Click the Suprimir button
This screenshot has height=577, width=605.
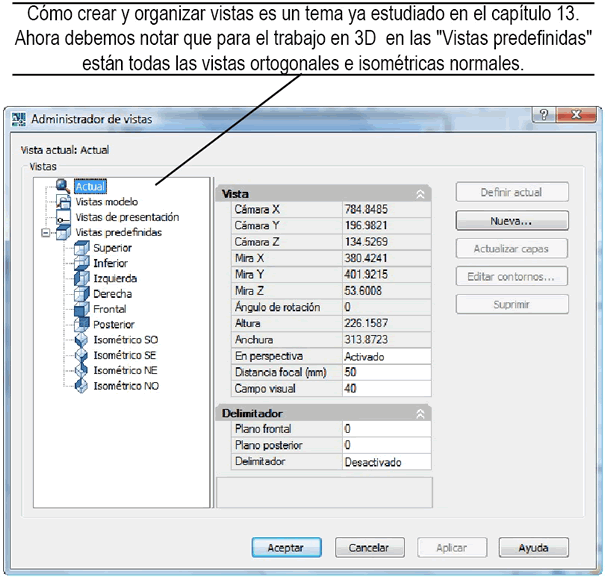pyautogui.click(x=512, y=305)
